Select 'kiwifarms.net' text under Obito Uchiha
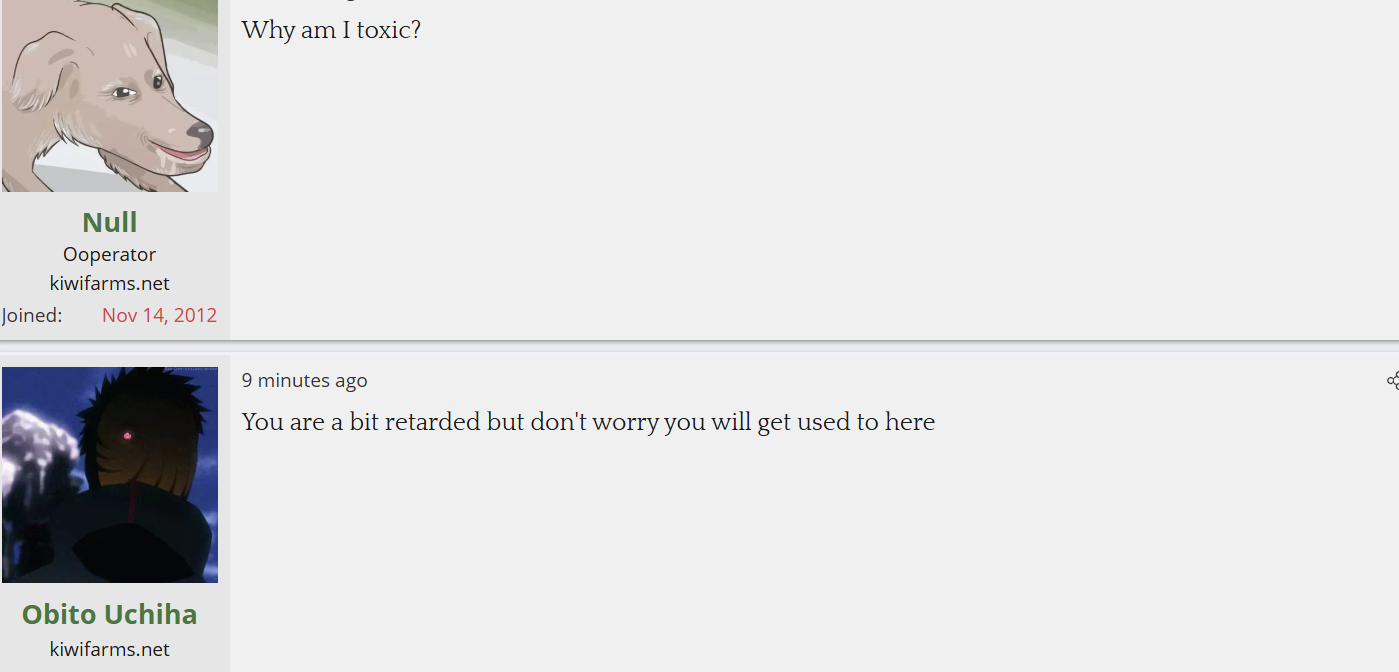 coord(110,649)
